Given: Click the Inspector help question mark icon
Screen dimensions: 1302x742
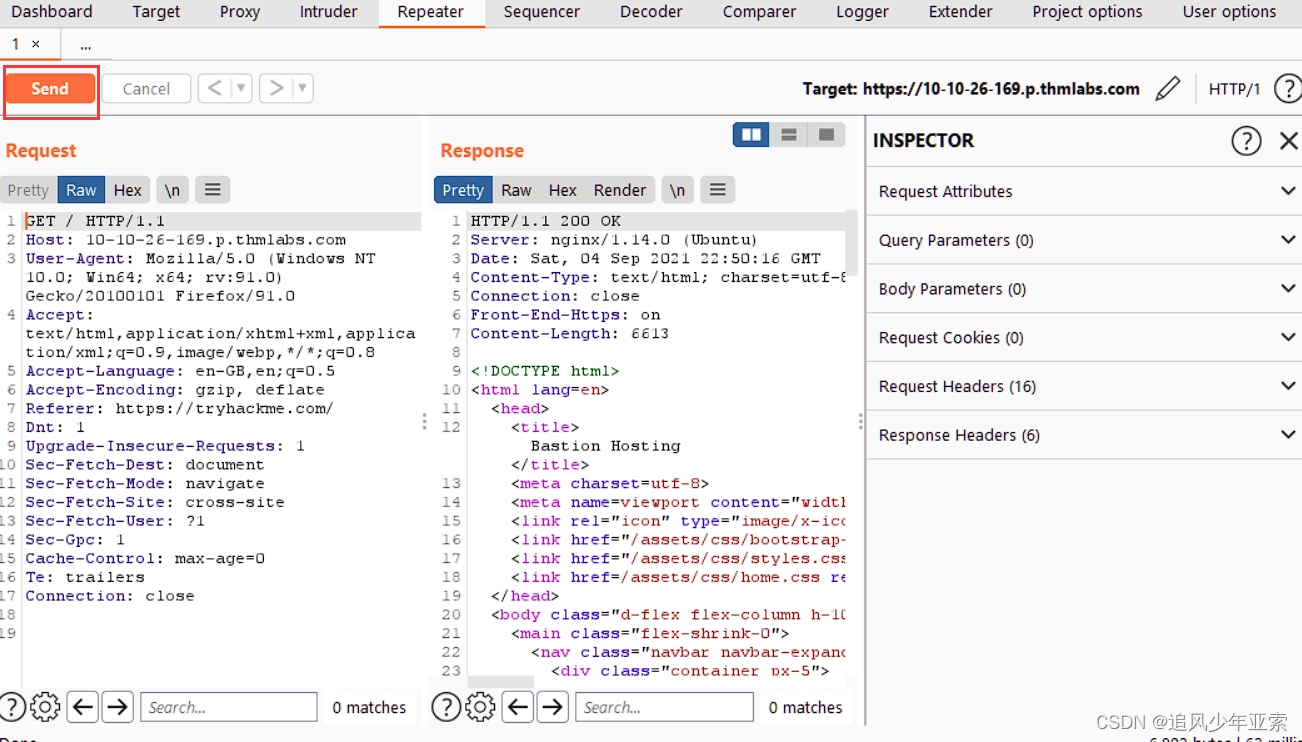Looking at the screenshot, I should [x=1246, y=140].
